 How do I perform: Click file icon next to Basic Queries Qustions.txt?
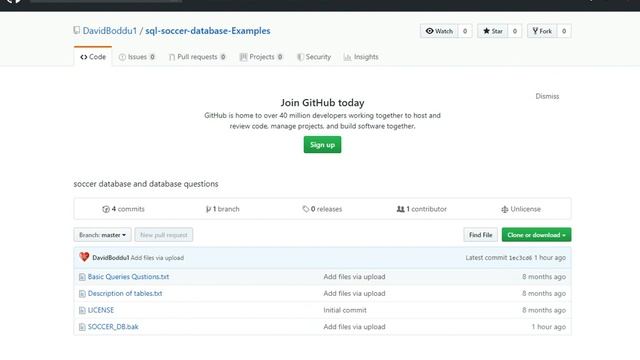[82, 277]
